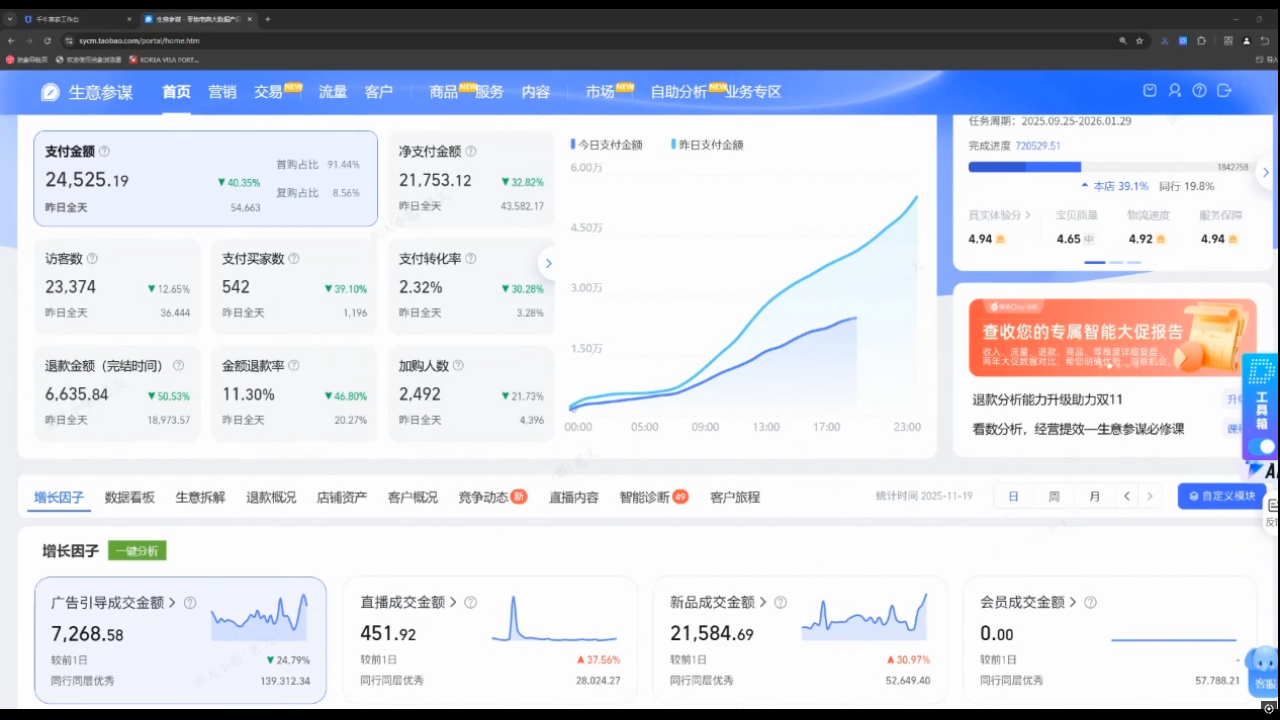Select the 月 date range option
The width and height of the screenshot is (1280, 720).
coord(1094,496)
